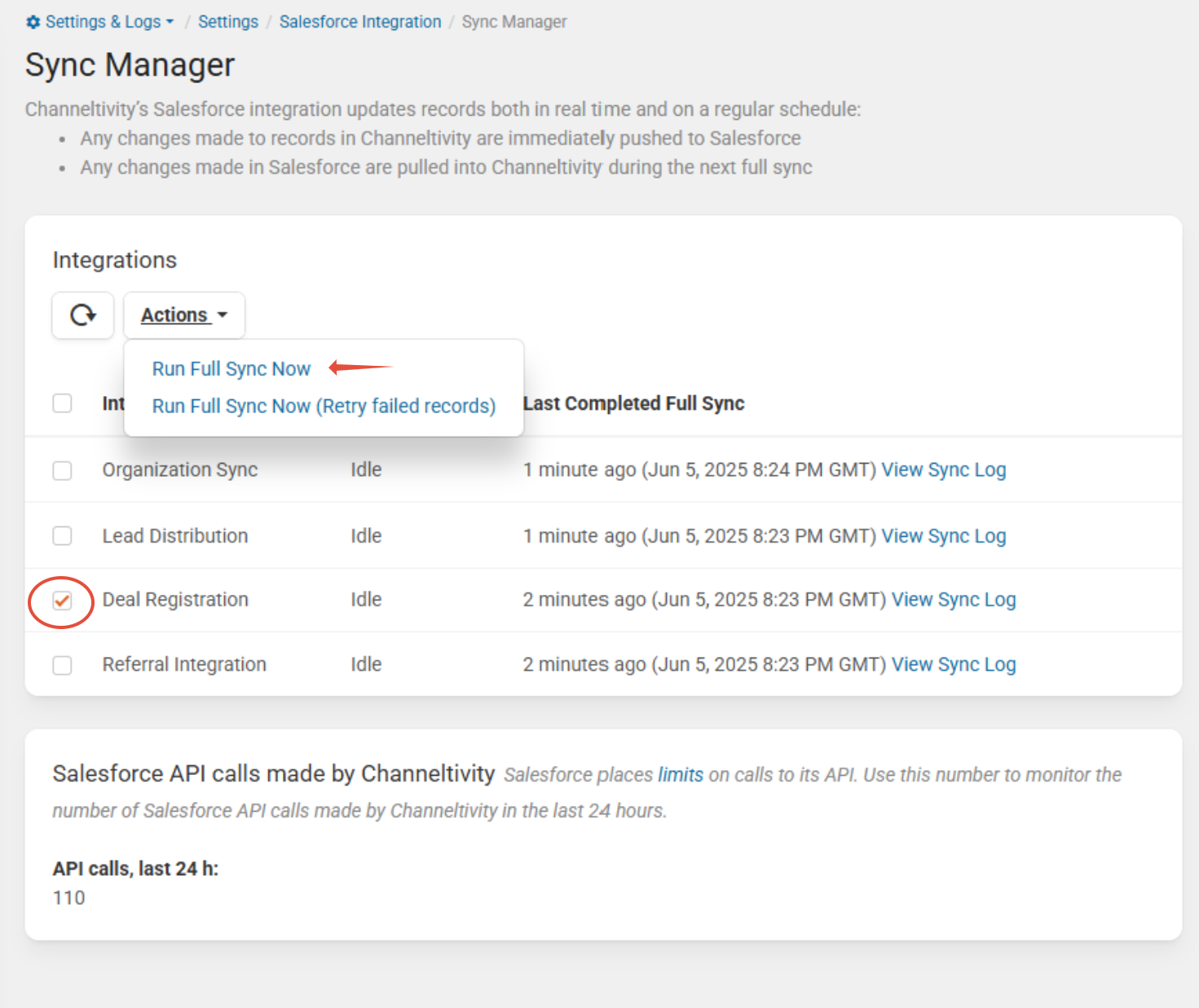
Task: Check the Referral Integration checkbox
Action: (x=63, y=665)
